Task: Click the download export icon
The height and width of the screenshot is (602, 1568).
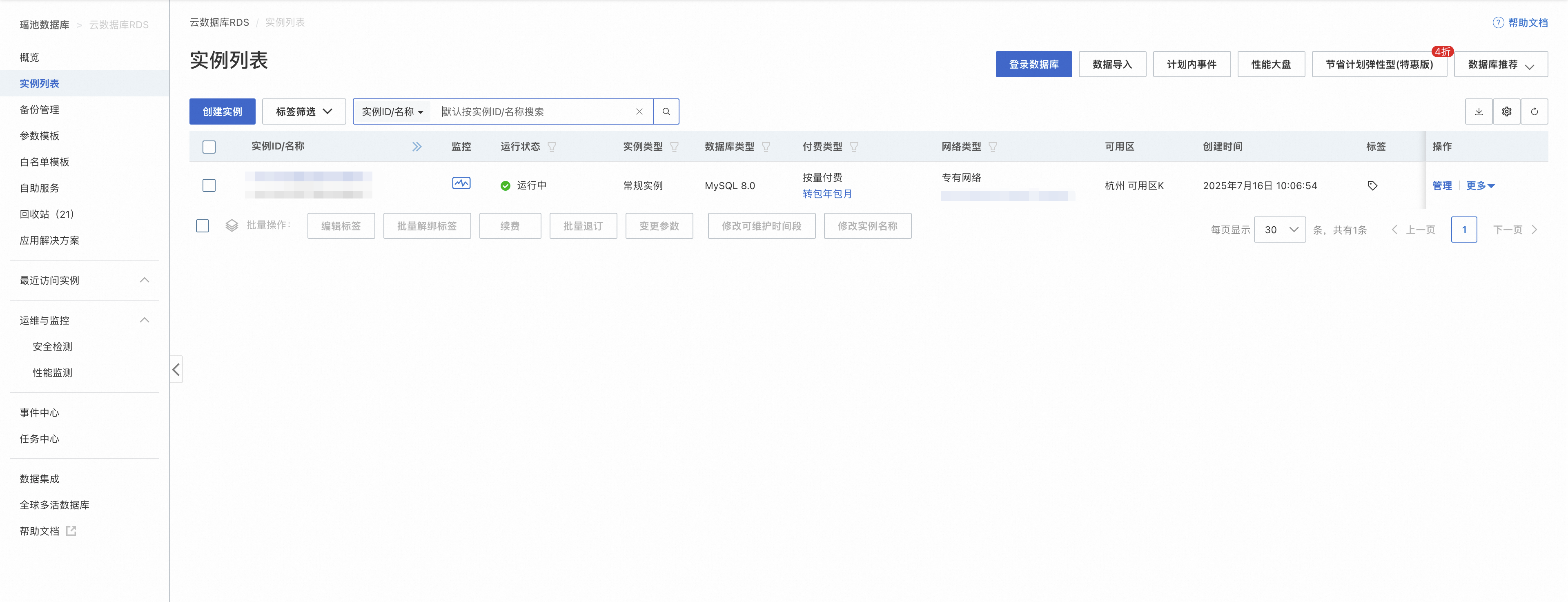Action: (x=1479, y=111)
